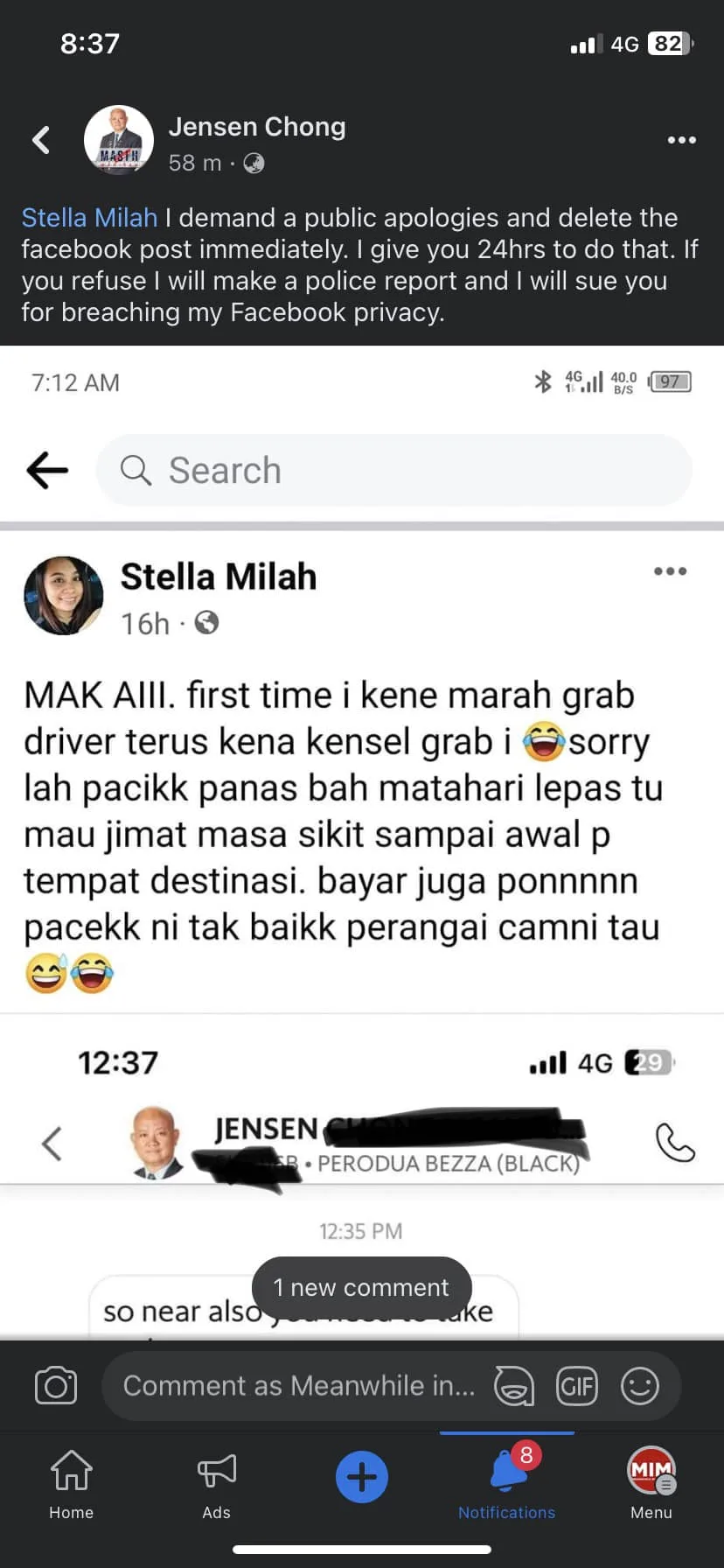Open the three-dot post options menu

click(x=681, y=140)
